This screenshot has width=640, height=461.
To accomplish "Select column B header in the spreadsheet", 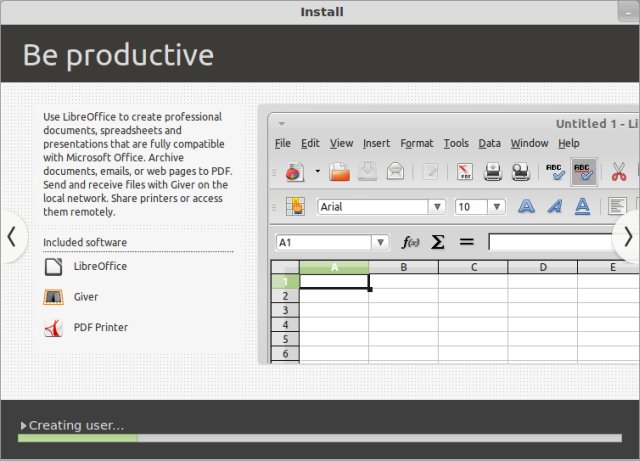I will (x=403, y=267).
